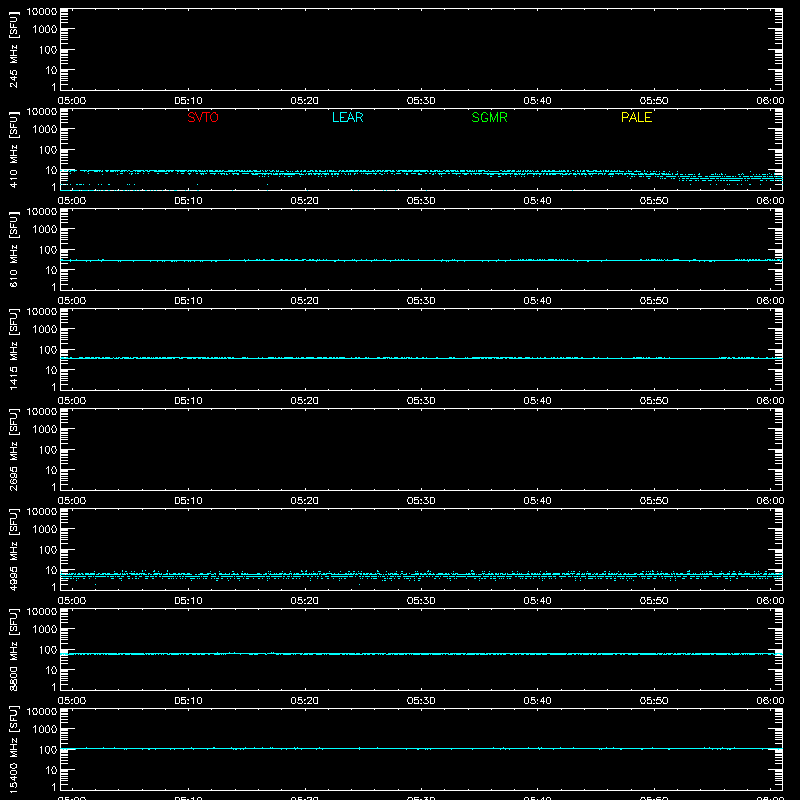Image resolution: width=800 pixels, height=800 pixels.
Task: Select the 1415 MHz [SFU] axis title
Action: [13, 349]
